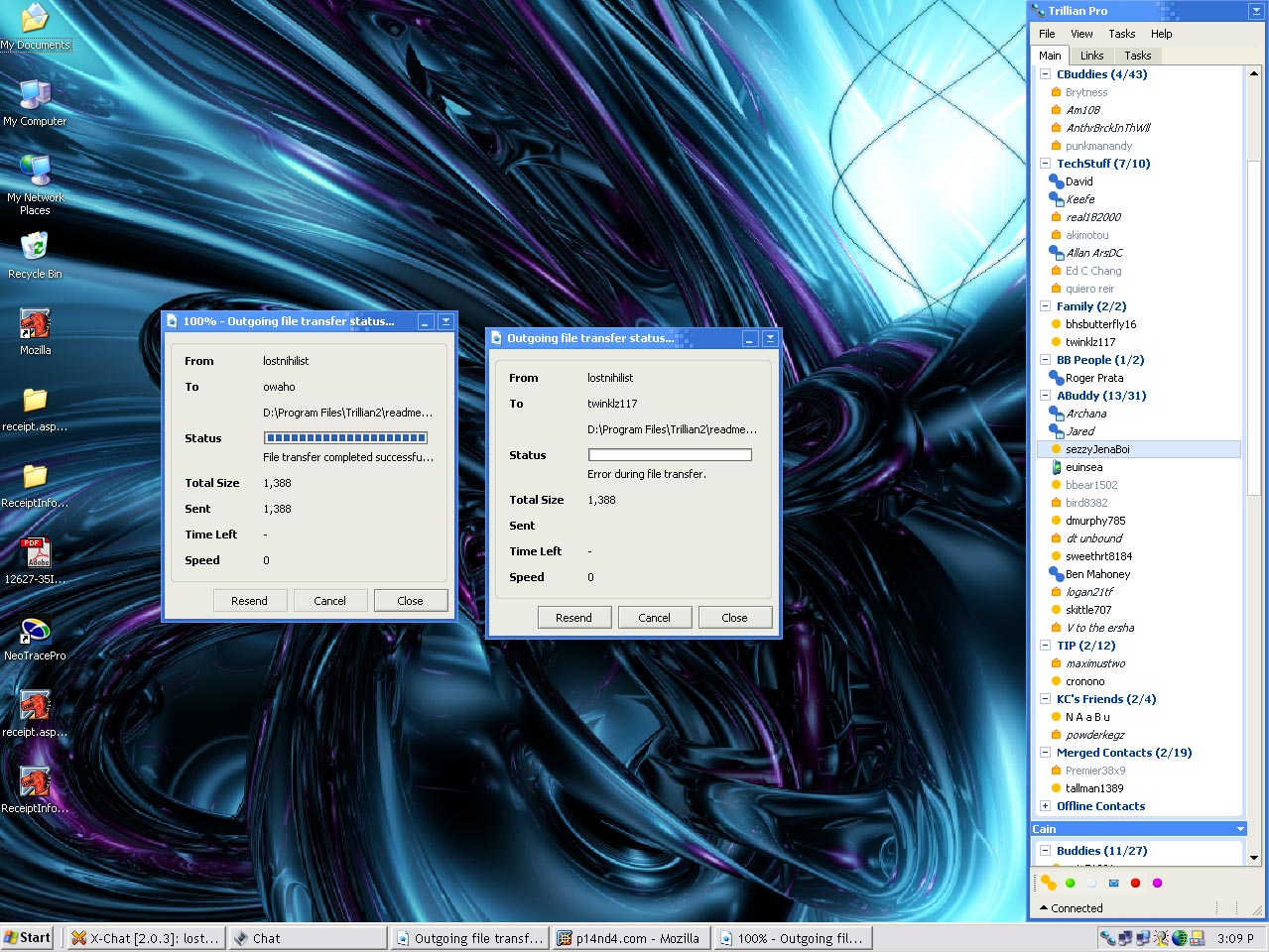Click the green status ball icon
The height and width of the screenshot is (952, 1269).
[x=1070, y=883]
